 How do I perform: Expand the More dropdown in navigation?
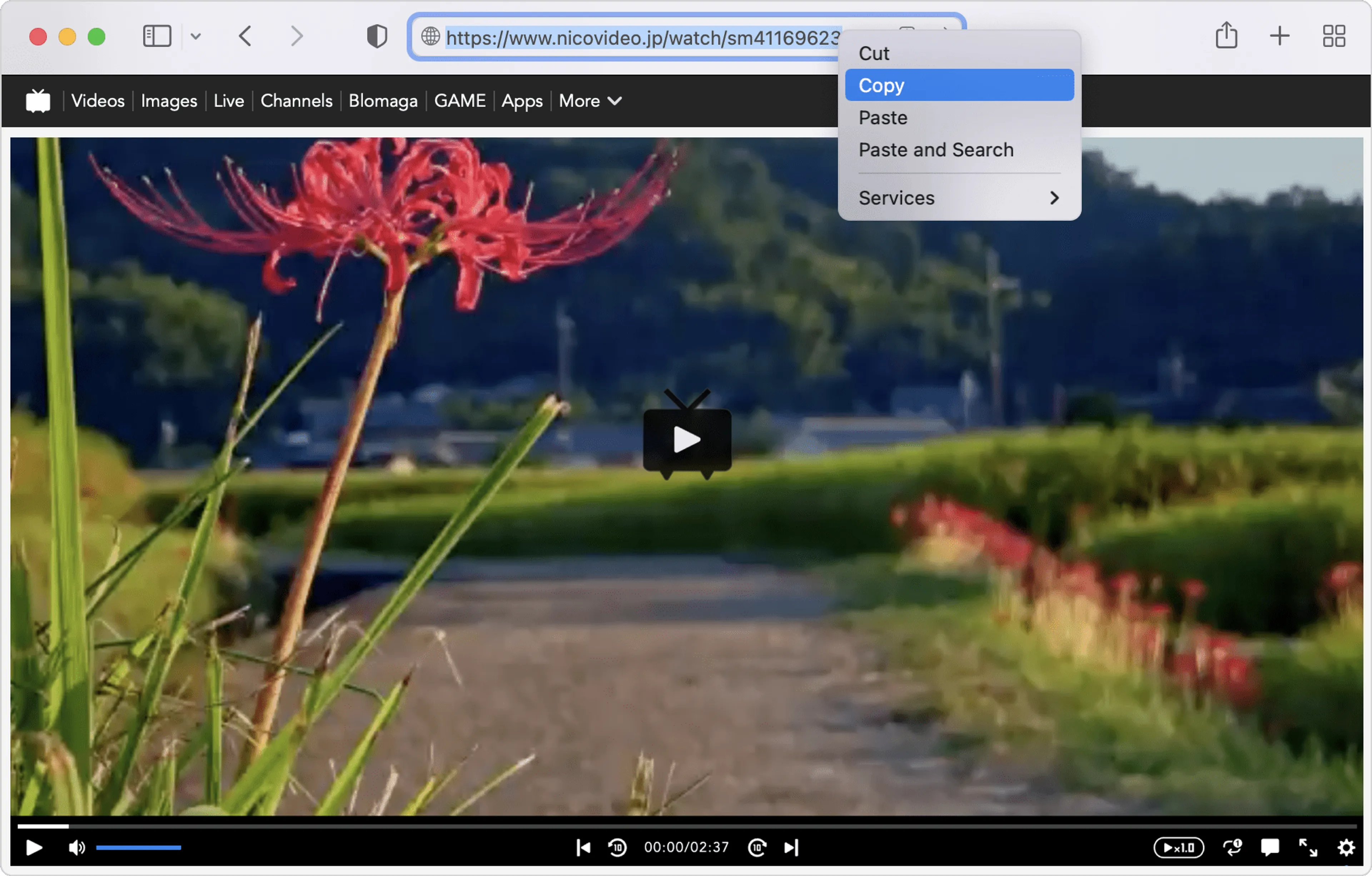pos(590,101)
